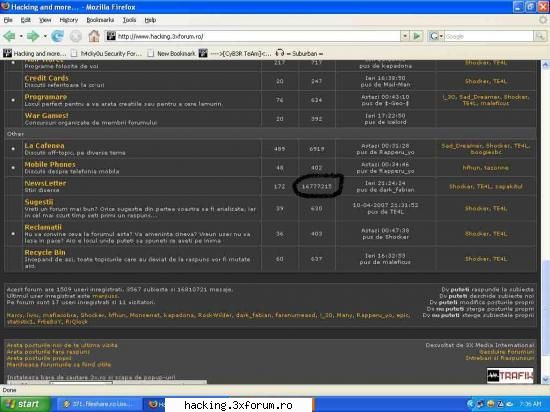This screenshot has width=550, height=412.
Task: Click the search magnifier icon in search box
Action: (x=540, y=36)
